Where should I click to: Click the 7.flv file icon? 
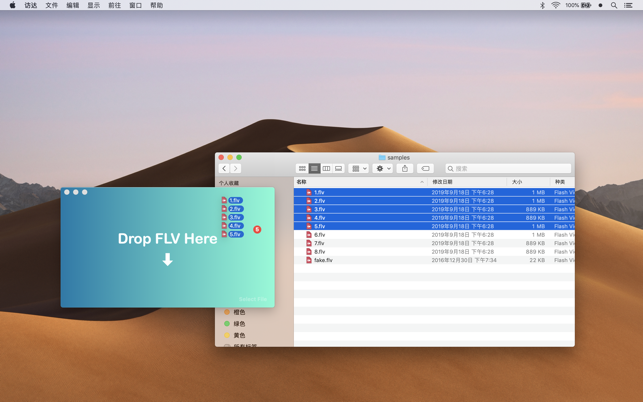(x=309, y=243)
